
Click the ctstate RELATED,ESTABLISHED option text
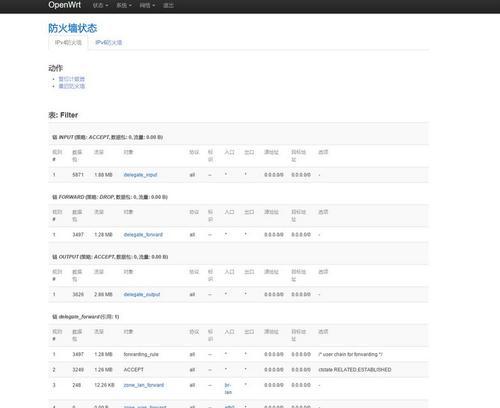355,370
